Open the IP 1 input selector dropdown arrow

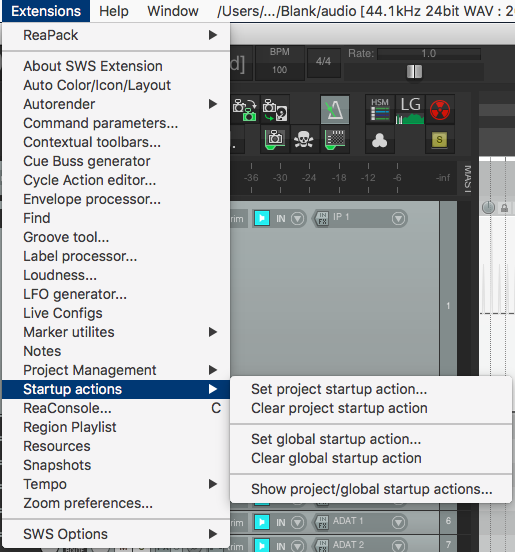pos(398,218)
